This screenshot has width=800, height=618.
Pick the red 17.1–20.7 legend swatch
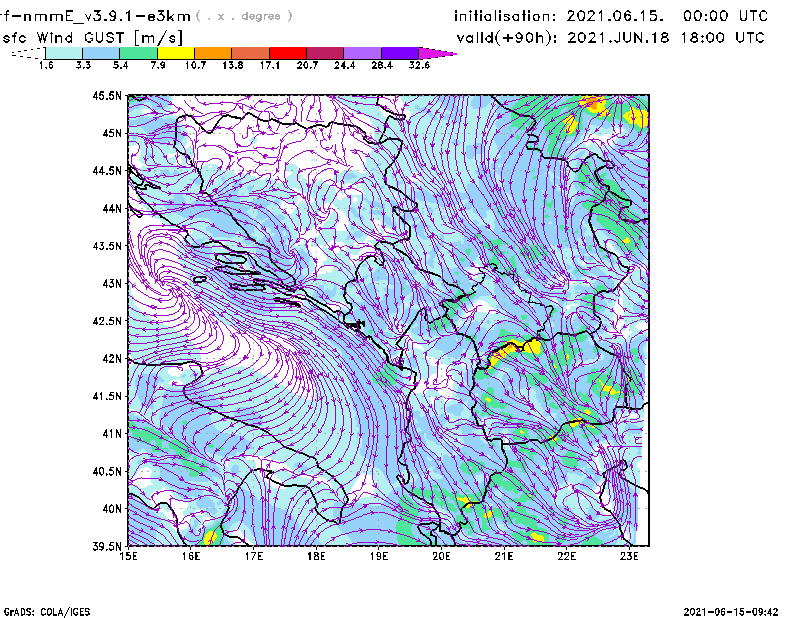(288, 53)
